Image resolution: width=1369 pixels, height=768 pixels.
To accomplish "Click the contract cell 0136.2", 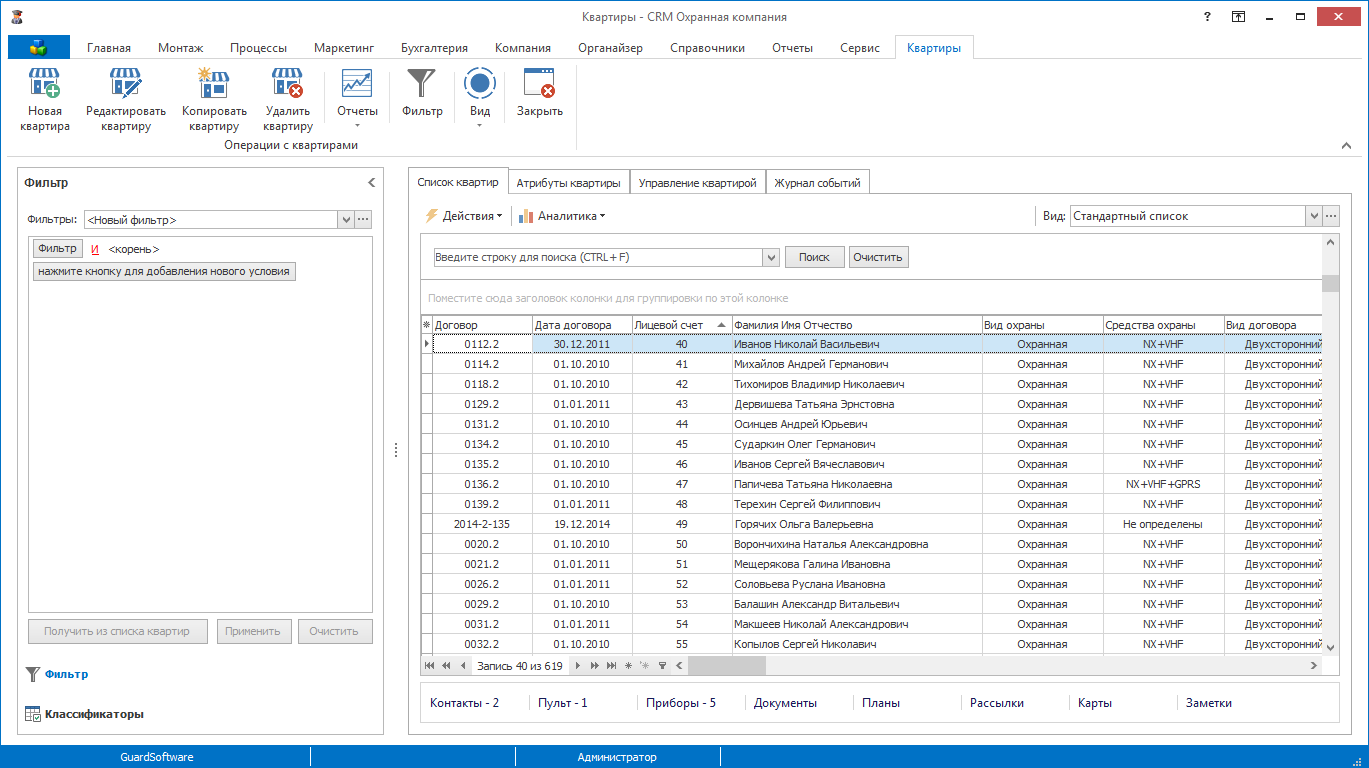I will point(481,484).
